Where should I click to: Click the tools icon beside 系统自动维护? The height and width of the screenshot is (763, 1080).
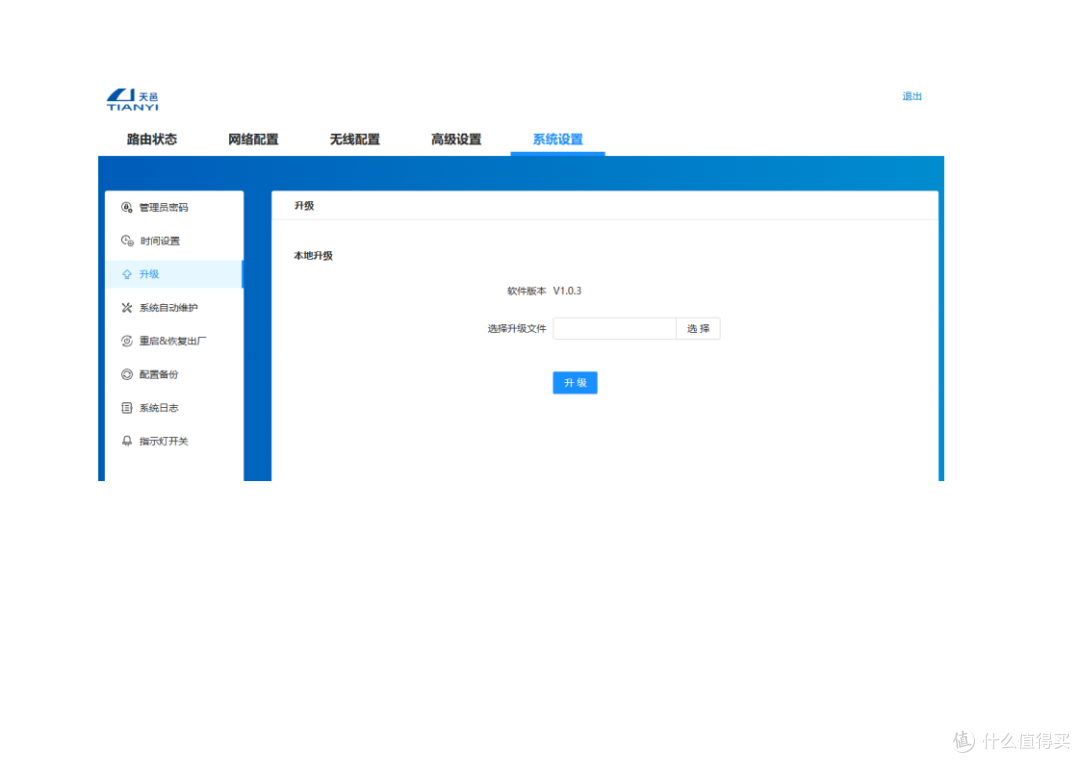click(x=127, y=308)
